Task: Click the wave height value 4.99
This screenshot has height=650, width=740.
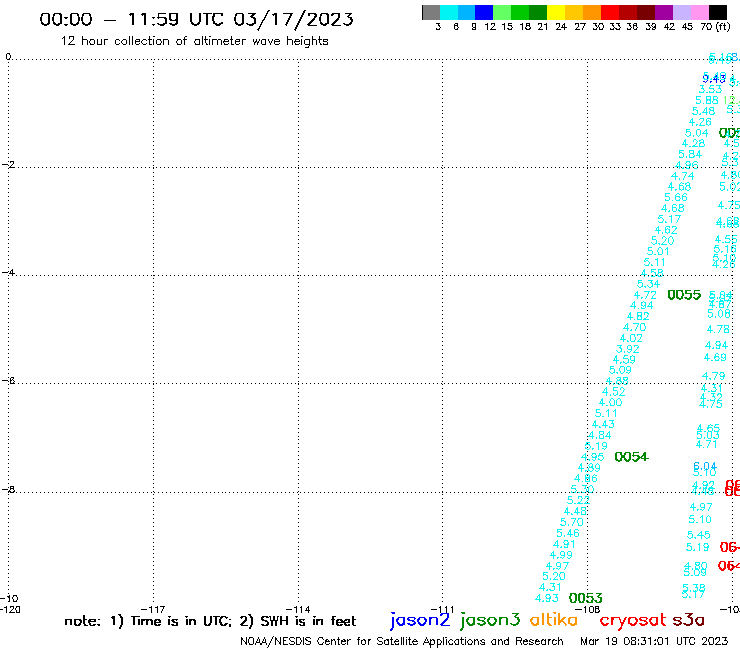Action: (x=561, y=555)
